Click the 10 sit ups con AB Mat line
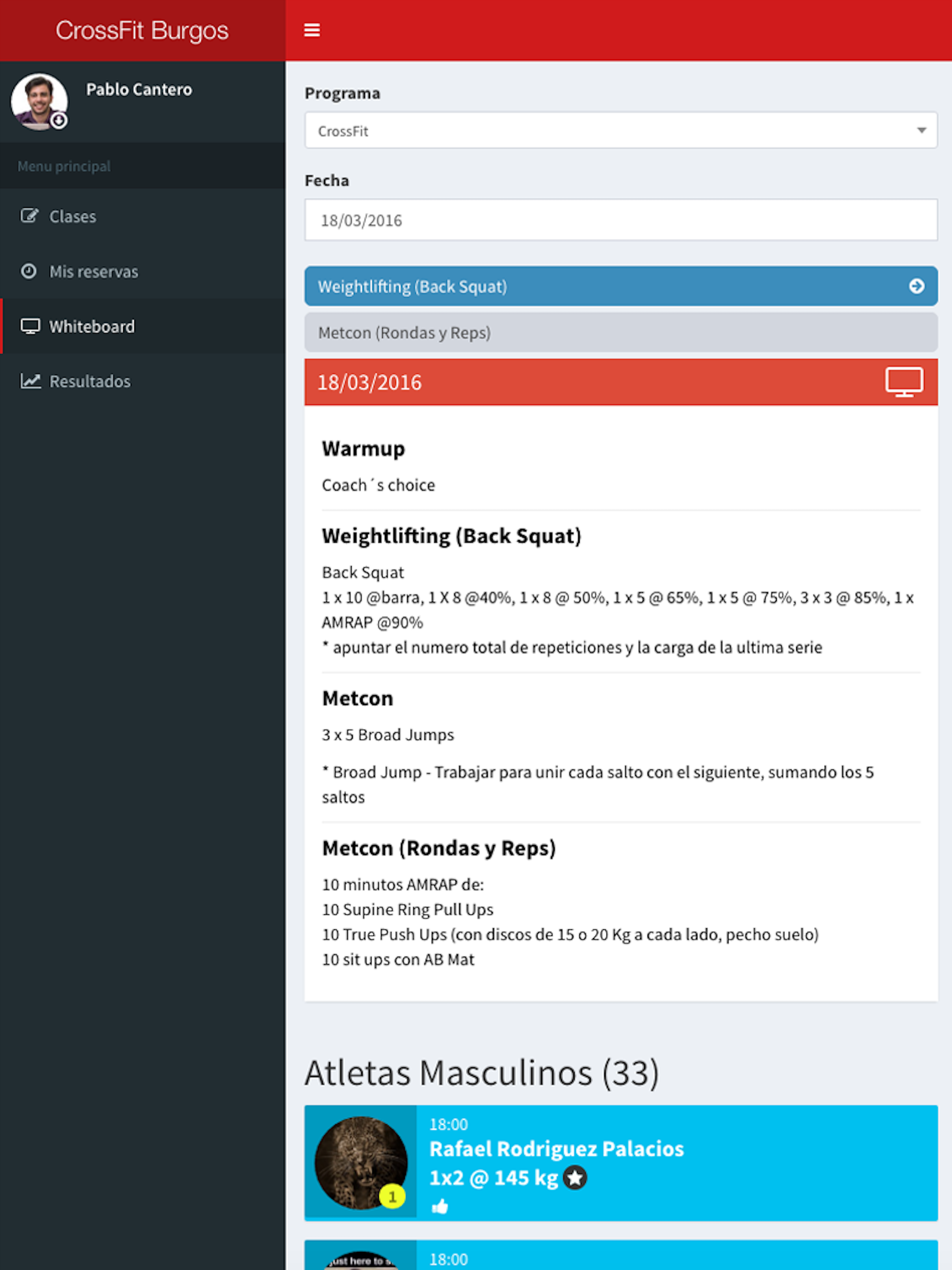The width and height of the screenshot is (952, 1270). (x=398, y=959)
